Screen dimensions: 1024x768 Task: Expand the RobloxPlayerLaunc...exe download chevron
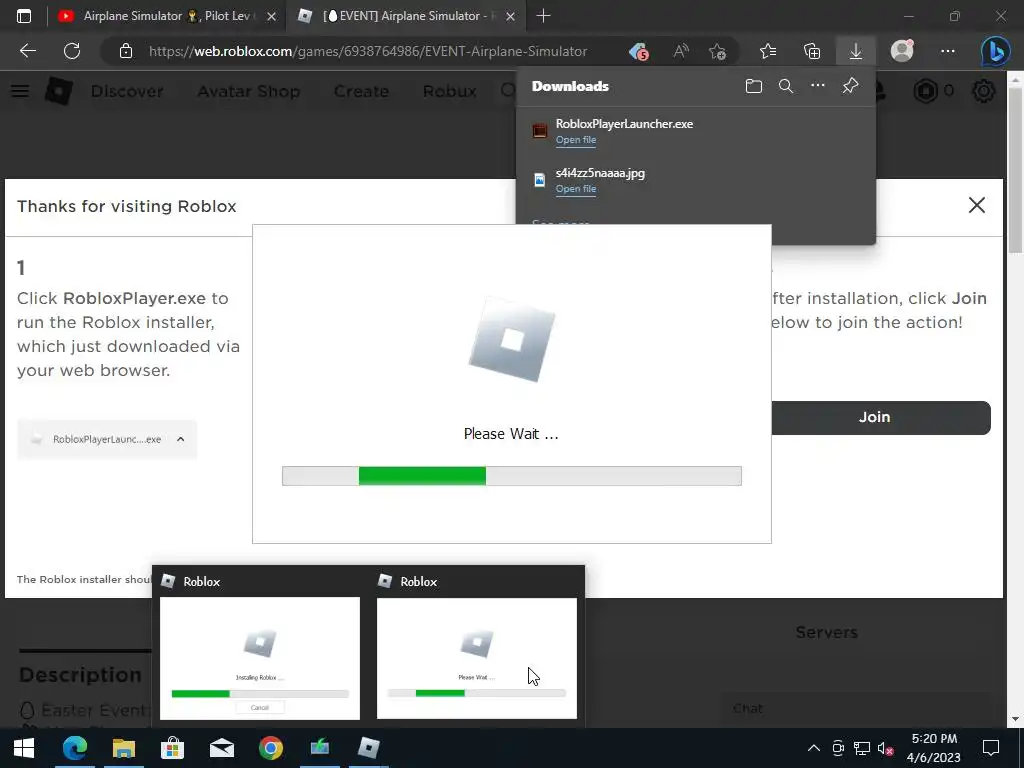pos(180,440)
